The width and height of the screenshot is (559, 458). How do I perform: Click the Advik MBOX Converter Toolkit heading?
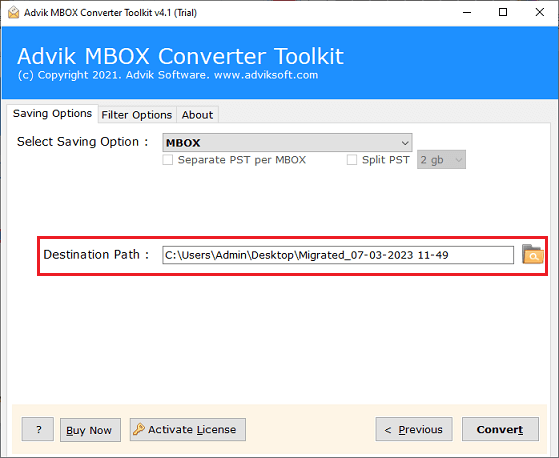pyautogui.click(x=180, y=56)
